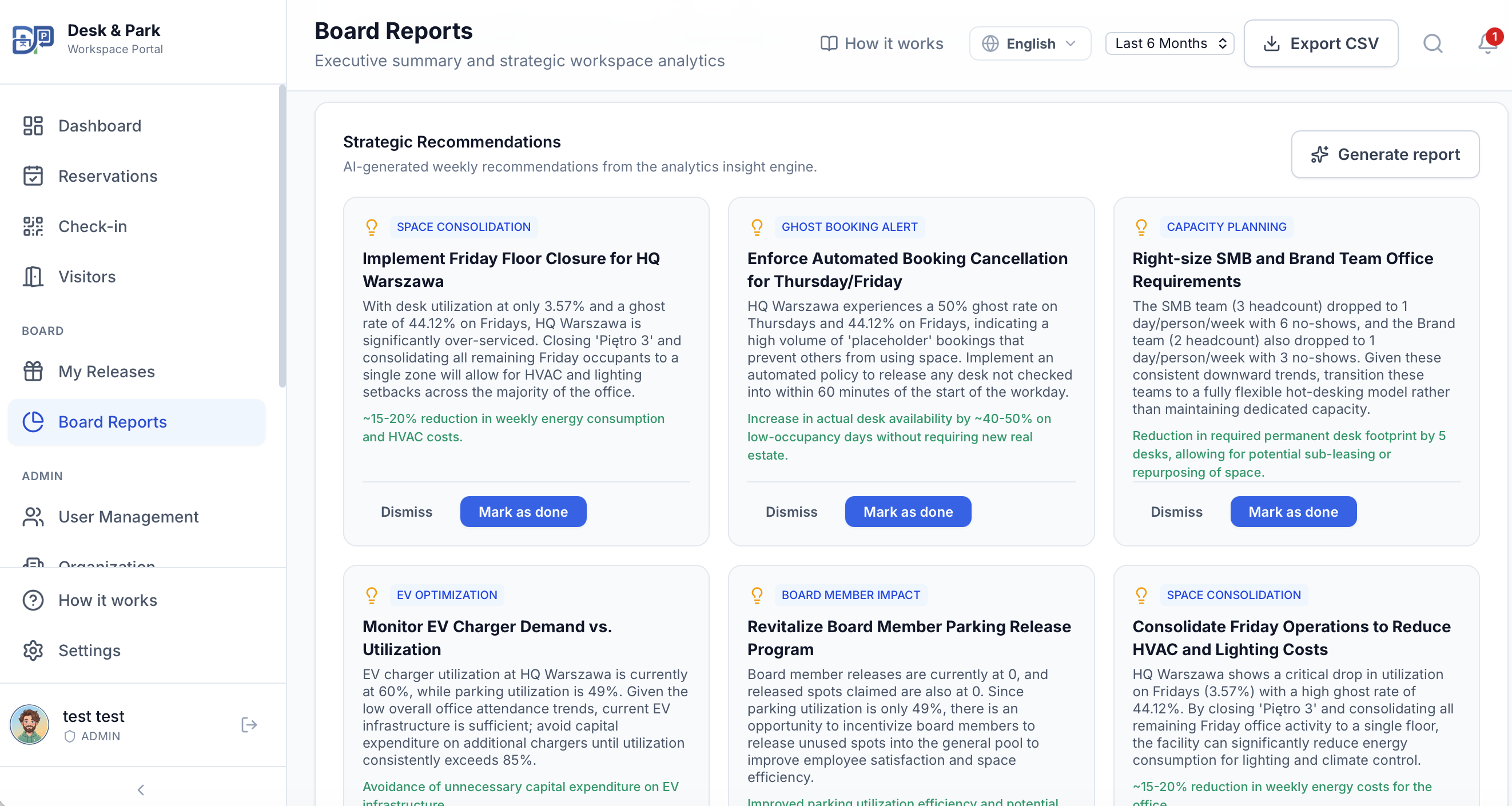Click the sidebar help question mark icon

(33, 601)
